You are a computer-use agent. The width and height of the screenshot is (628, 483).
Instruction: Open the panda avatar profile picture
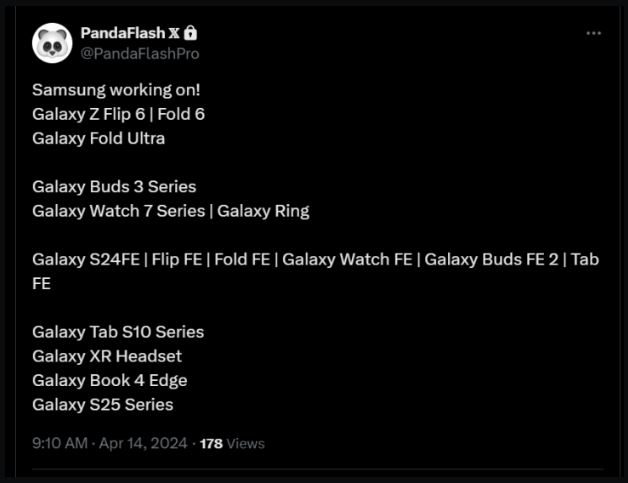coord(52,43)
